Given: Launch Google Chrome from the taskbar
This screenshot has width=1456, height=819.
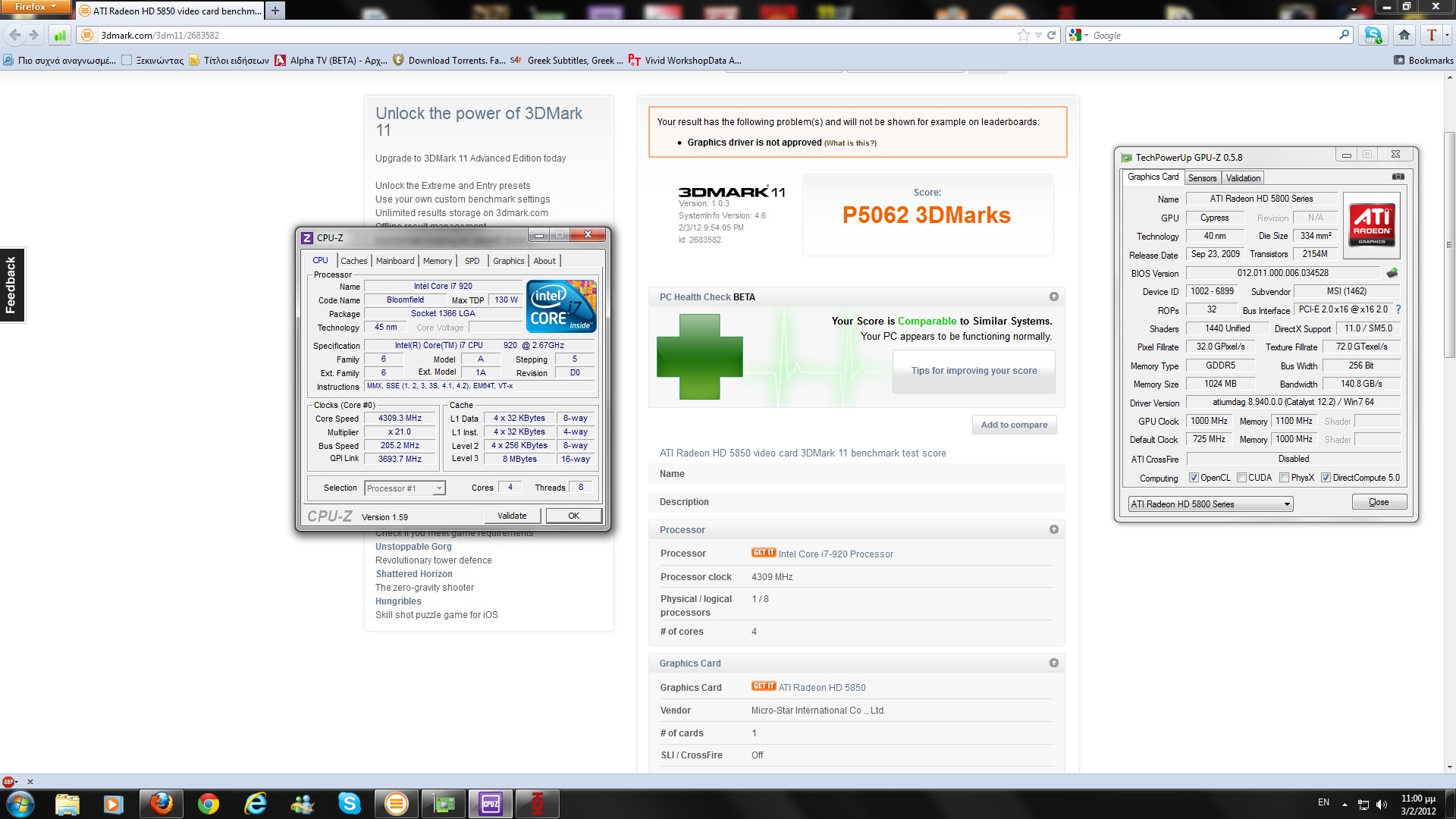Looking at the screenshot, I should pyautogui.click(x=209, y=804).
